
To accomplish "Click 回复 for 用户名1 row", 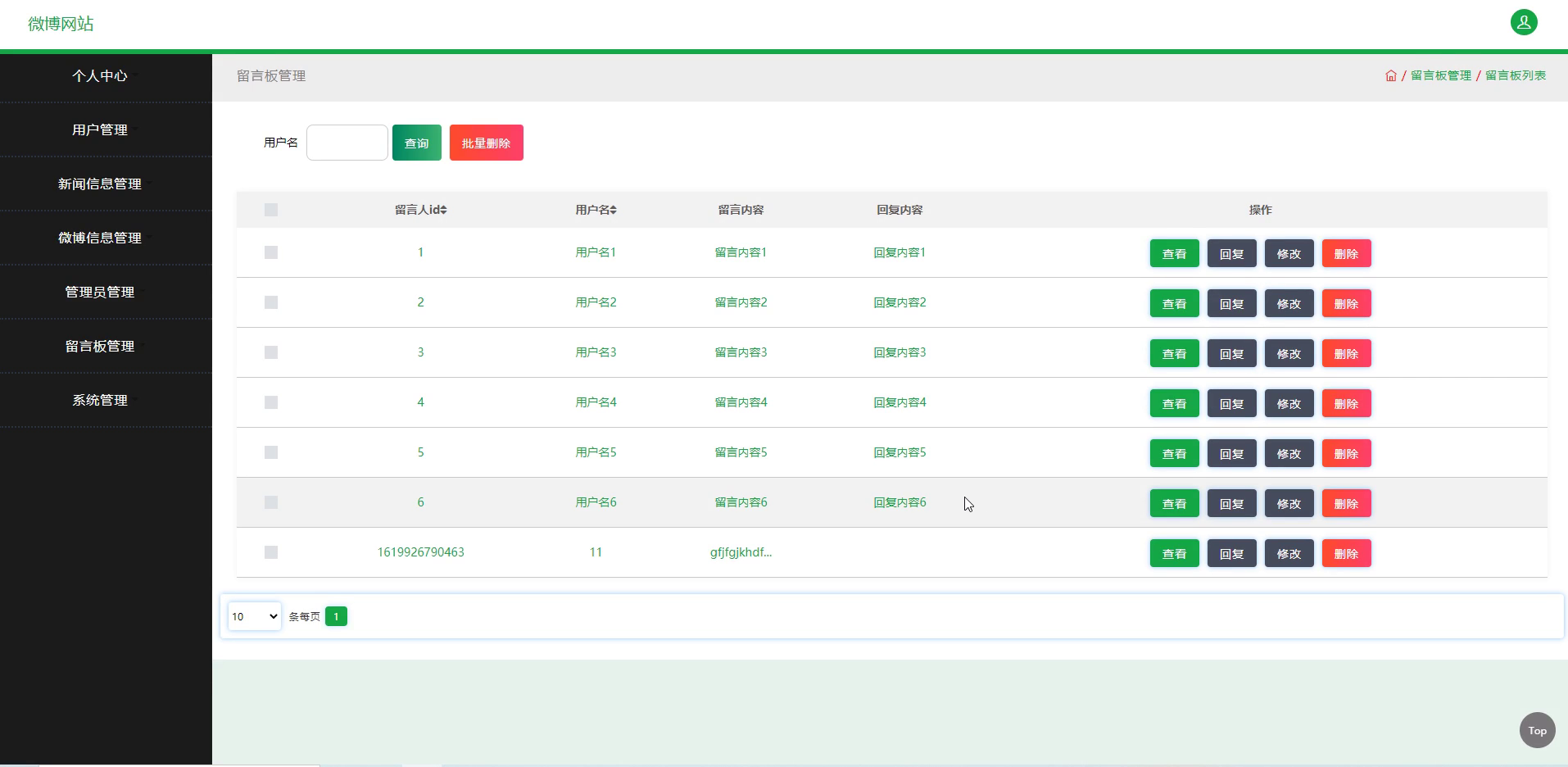I will 1232,253.
